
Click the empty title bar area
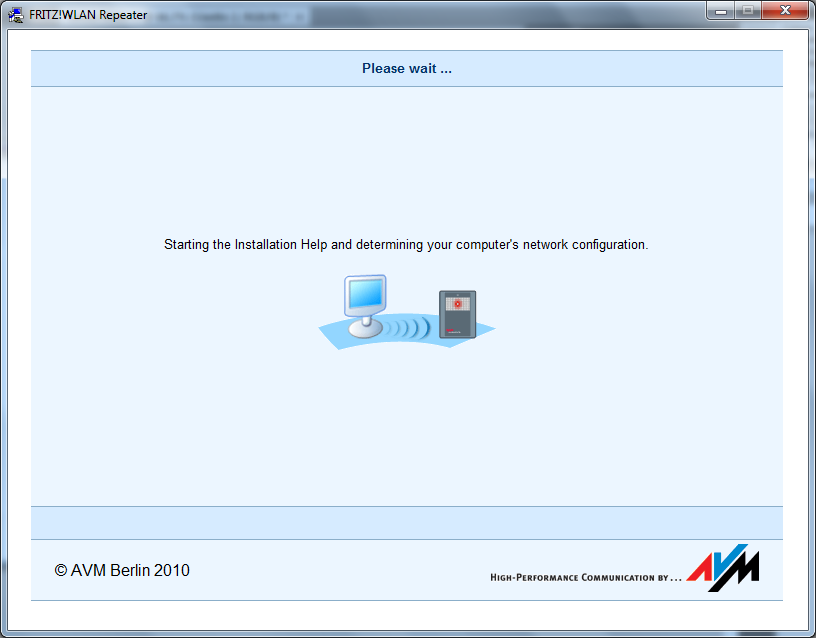(450, 15)
